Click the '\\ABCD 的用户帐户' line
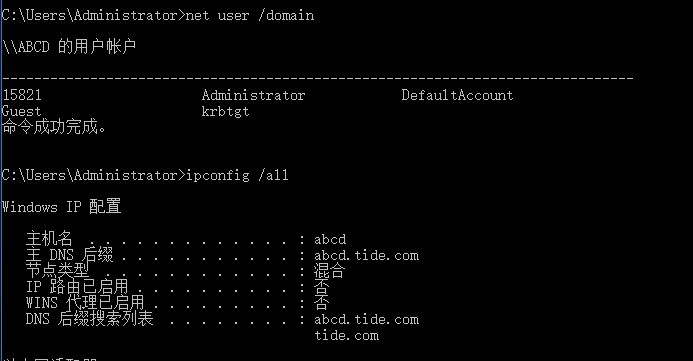The image size is (693, 361). coord(69,46)
